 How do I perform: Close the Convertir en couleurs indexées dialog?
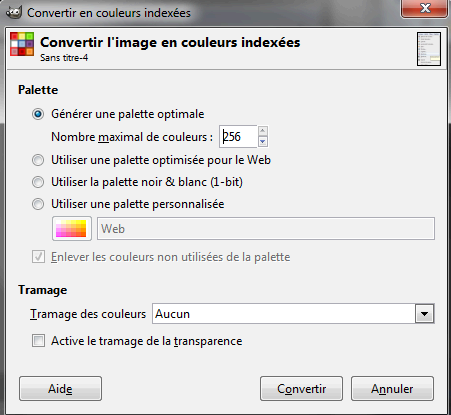(425, 8)
